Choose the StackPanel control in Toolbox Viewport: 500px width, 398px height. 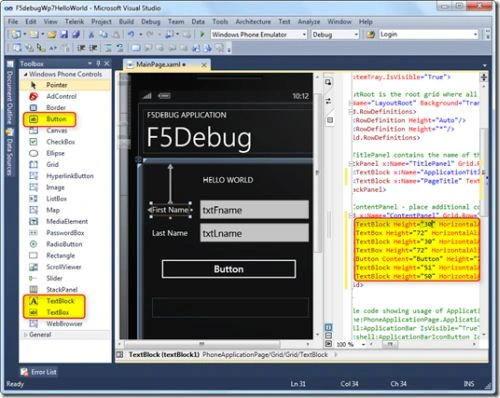(65, 290)
